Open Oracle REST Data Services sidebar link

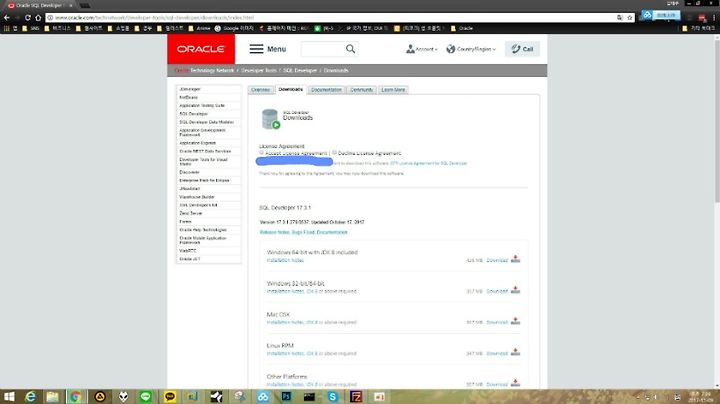coord(205,151)
